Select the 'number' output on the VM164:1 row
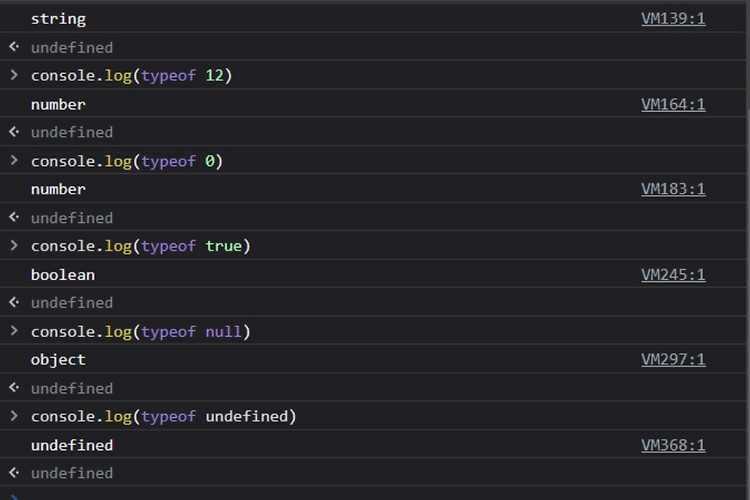Image resolution: width=750 pixels, height=500 pixels. coord(58,104)
